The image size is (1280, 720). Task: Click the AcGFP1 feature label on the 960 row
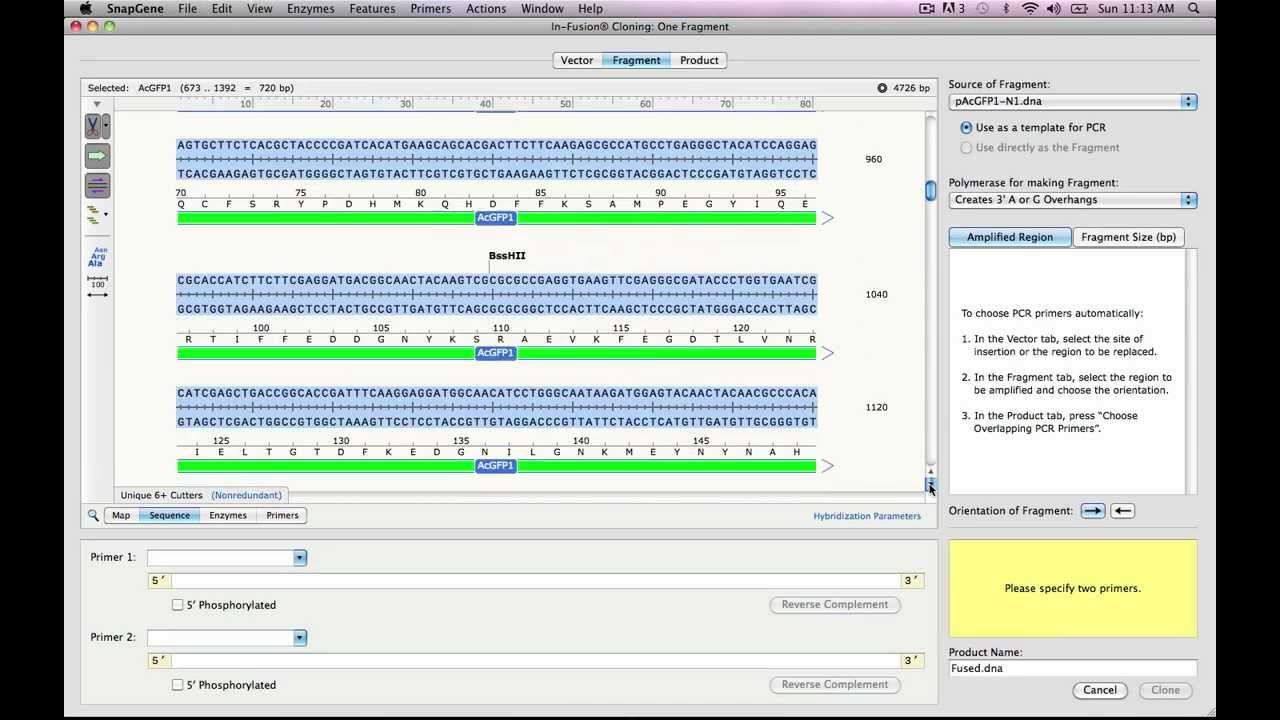click(x=496, y=218)
